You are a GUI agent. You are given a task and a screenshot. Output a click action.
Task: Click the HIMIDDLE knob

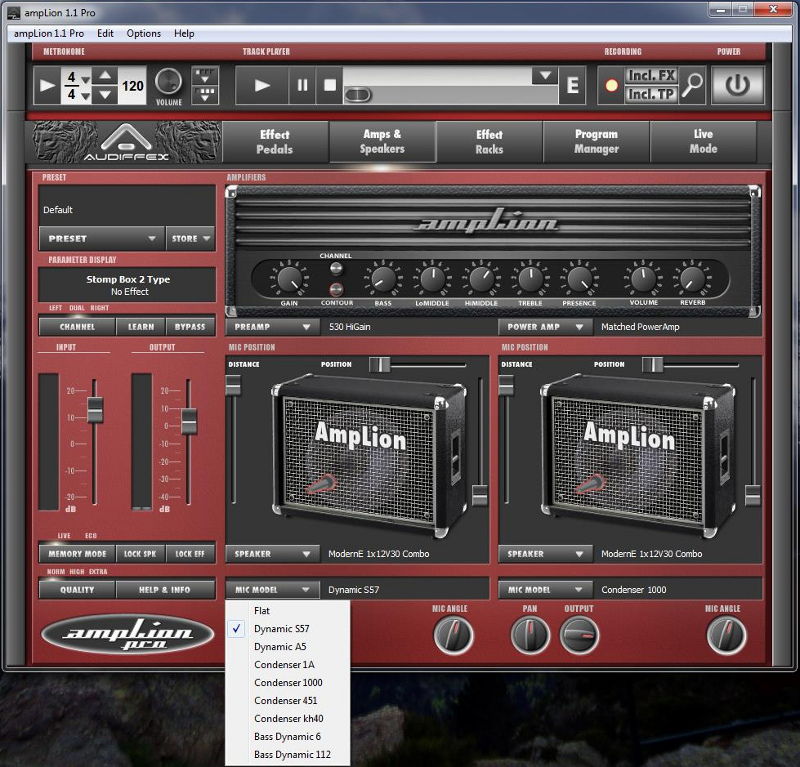tap(481, 279)
